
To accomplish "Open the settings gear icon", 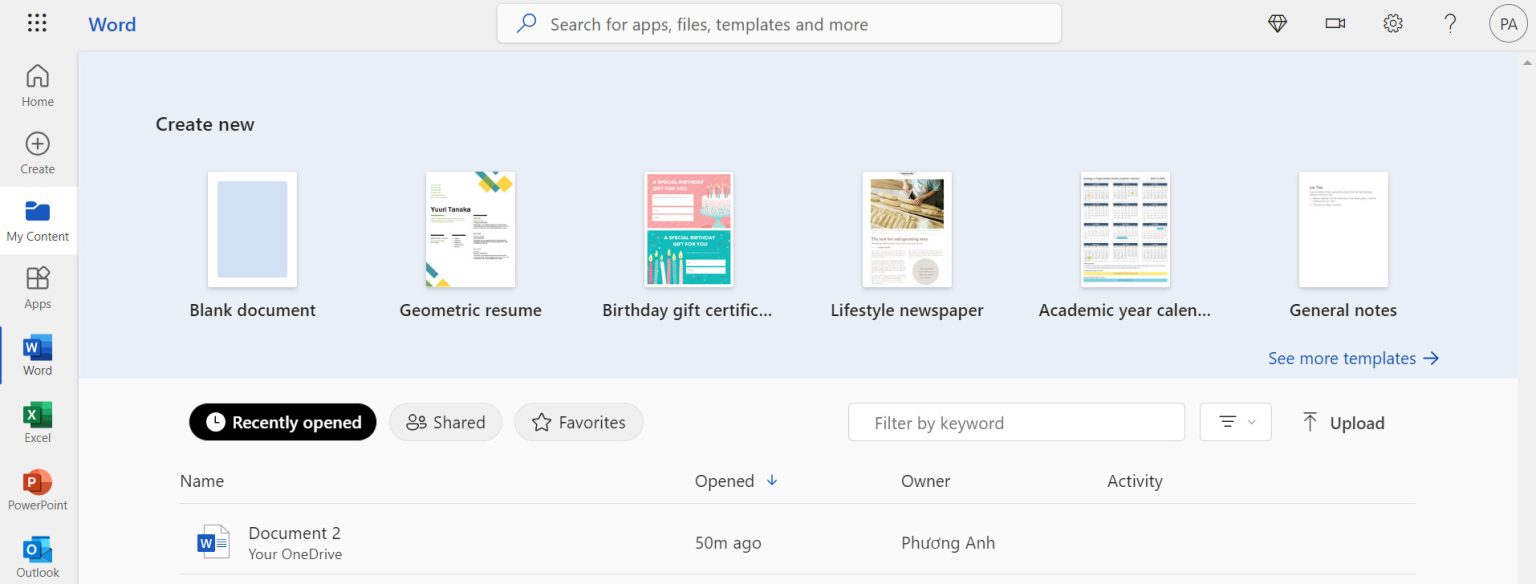I will coord(1392,24).
